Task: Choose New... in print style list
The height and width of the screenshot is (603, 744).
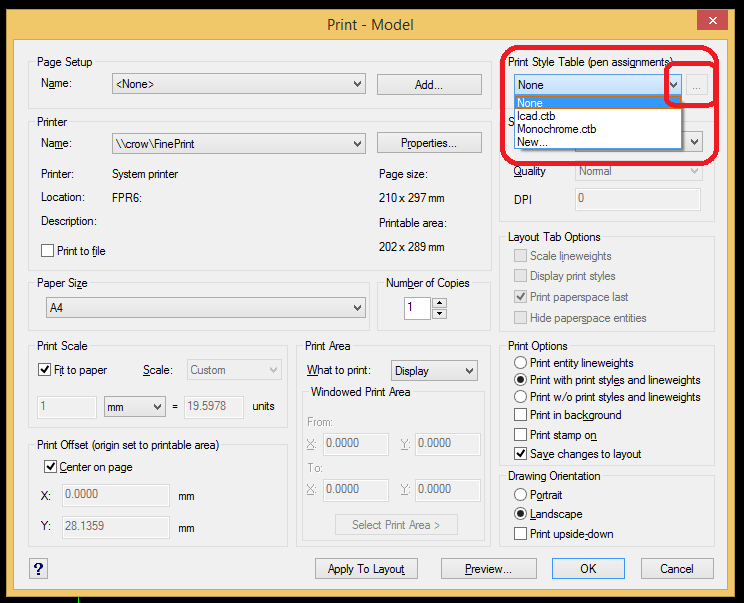Action: coord(598,142)
